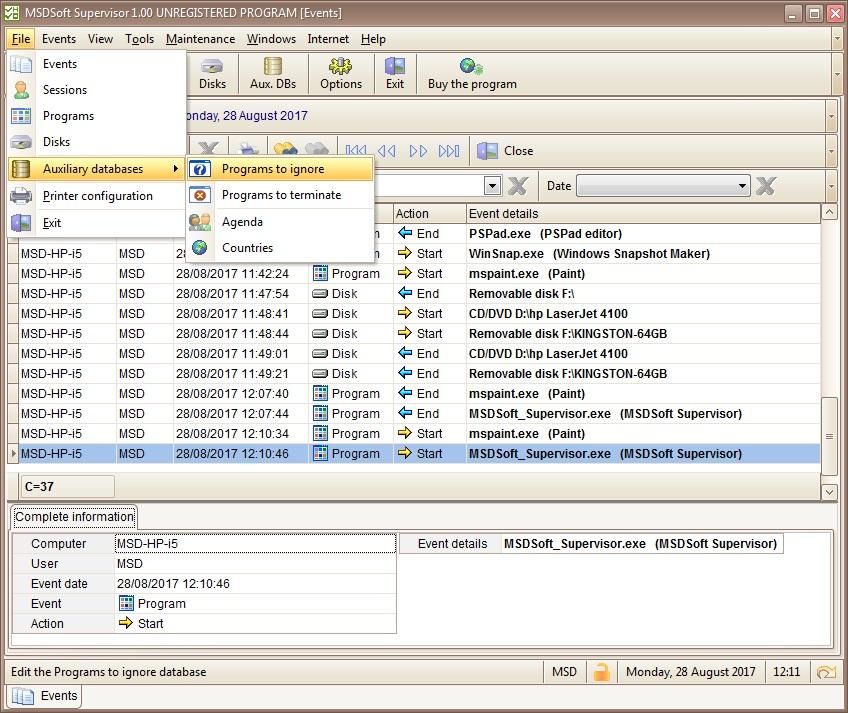Click the Close button in toolbar
This screenshot has width=848, height=713.
point(506,151)
